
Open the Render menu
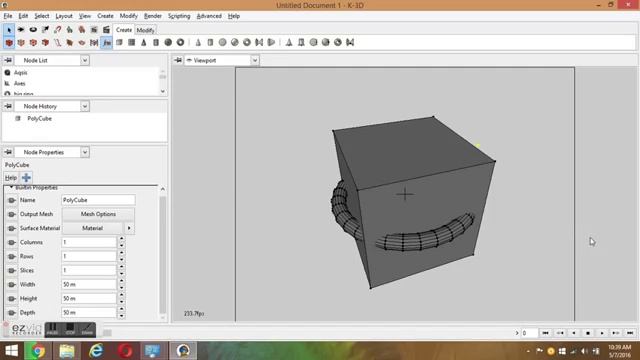pyautogui.click(x=153, y=16)
